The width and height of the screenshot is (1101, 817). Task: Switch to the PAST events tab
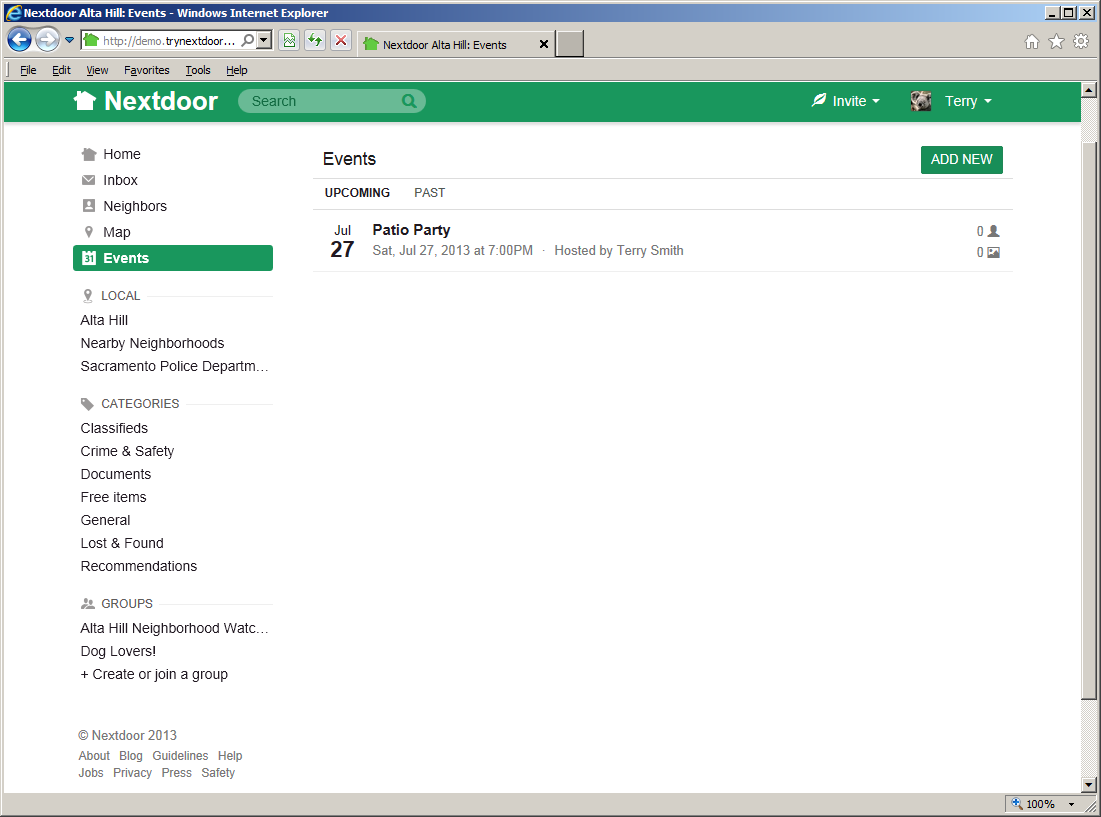click(430, 193)
